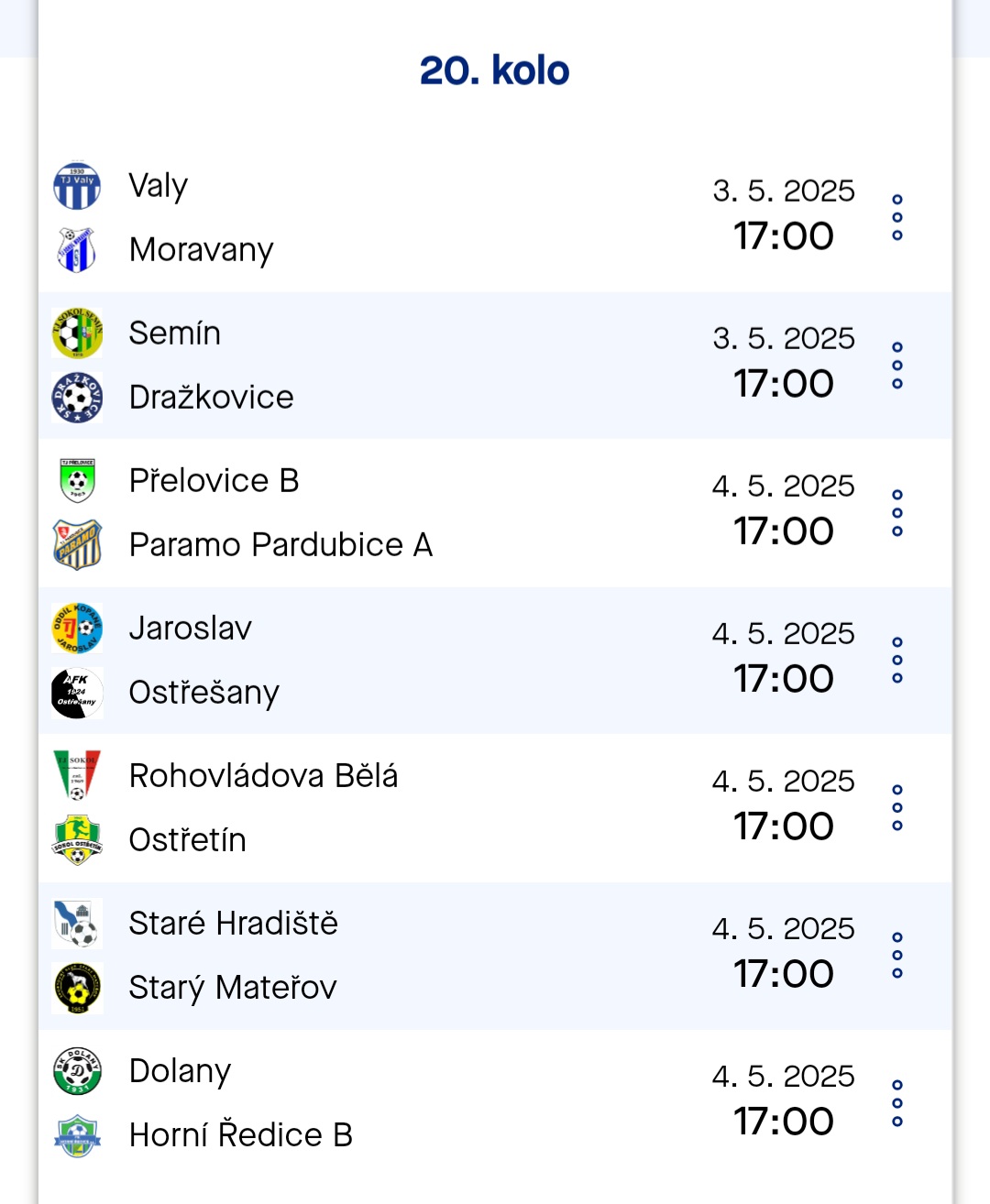Screen dimensions: 990x1204
Task: Select the Horní Ředice B team name
Action: click(241, 1135)
